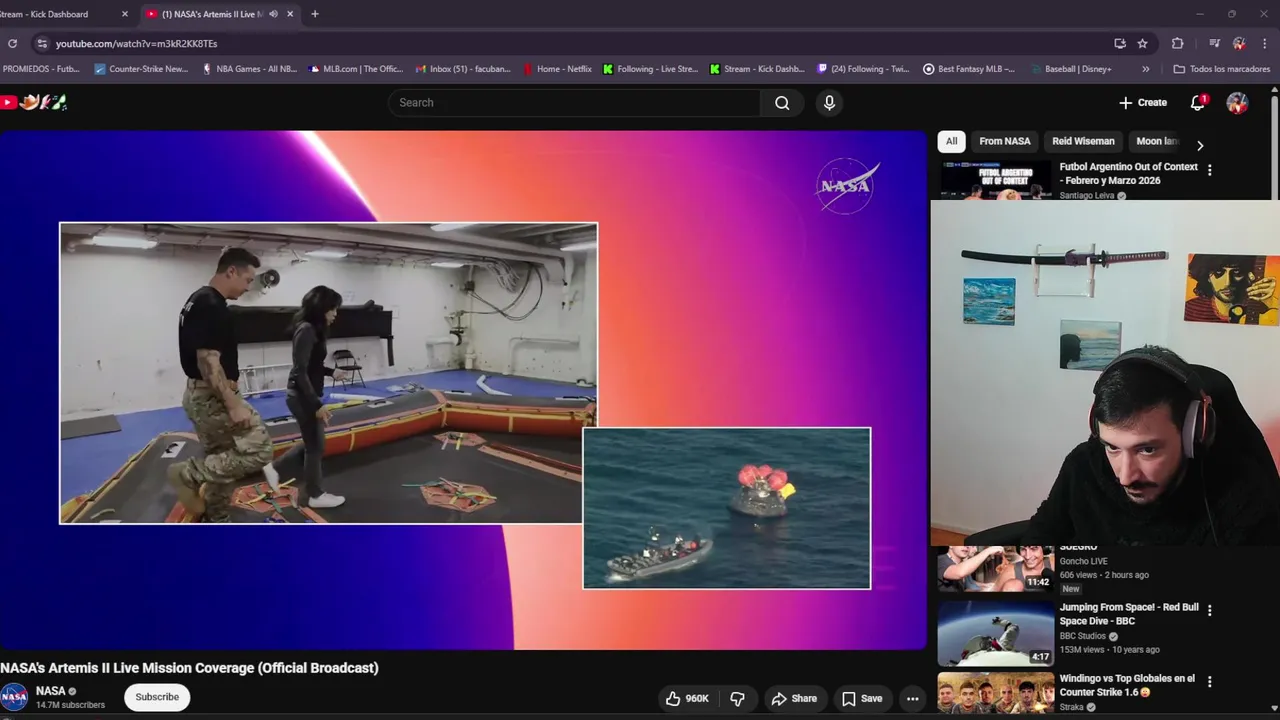Viewport: 1280px width, 720px height.
Task: Open Windingo vs Top Globales thumbnail
Action: click(996, 693)
